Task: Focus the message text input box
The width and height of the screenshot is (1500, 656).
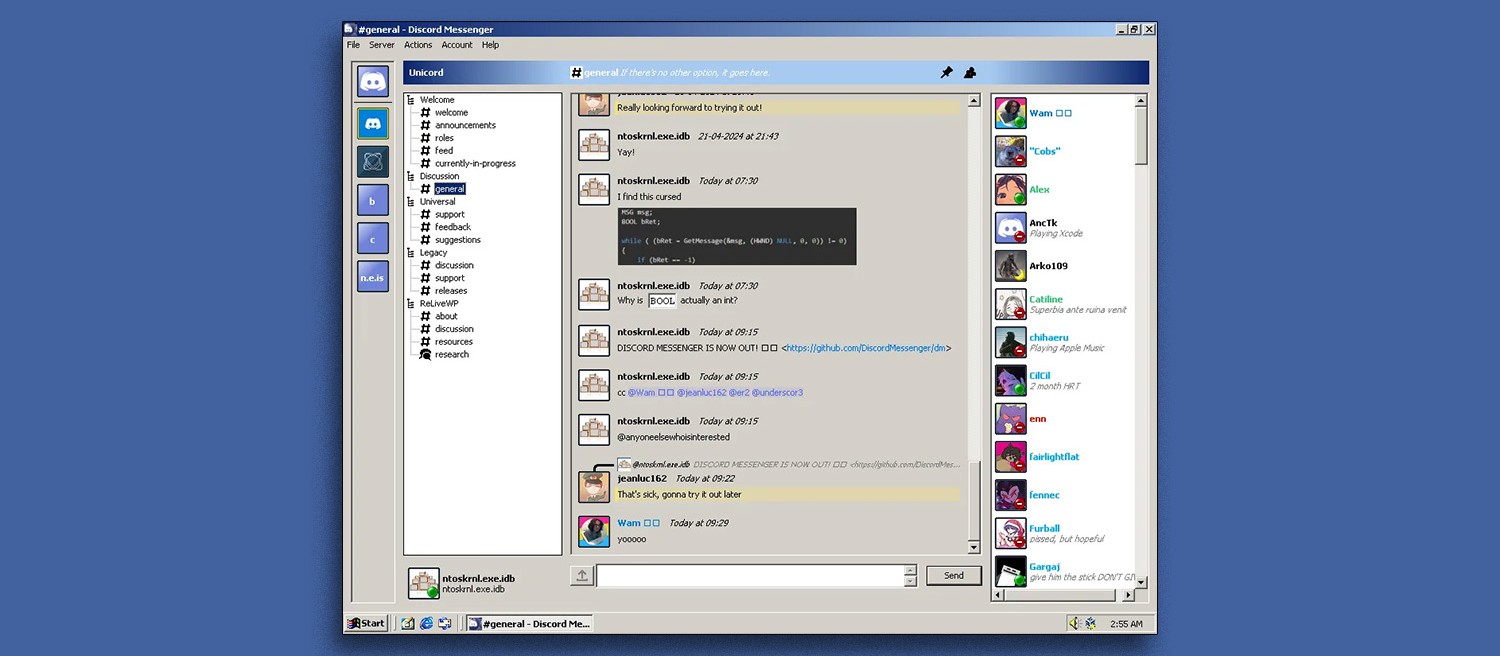Action: pos(750,576)
